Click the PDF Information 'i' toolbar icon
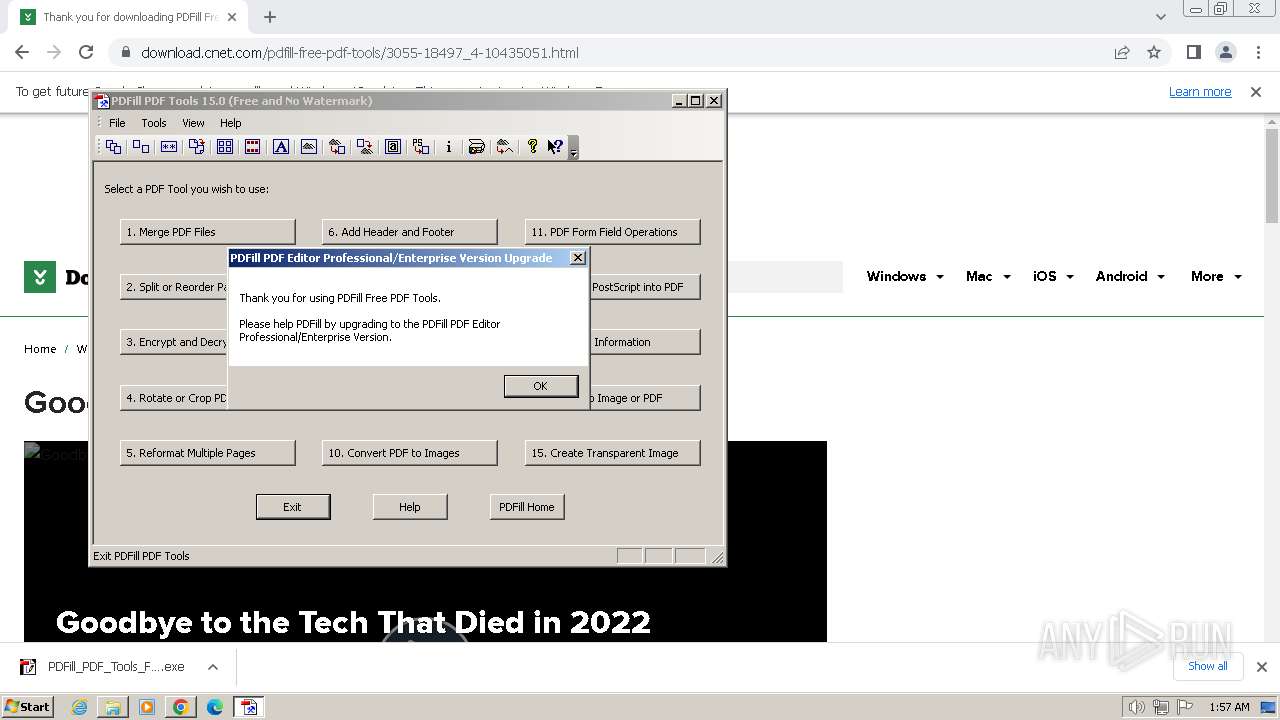 pyautogui.click(x=449, y=147)
